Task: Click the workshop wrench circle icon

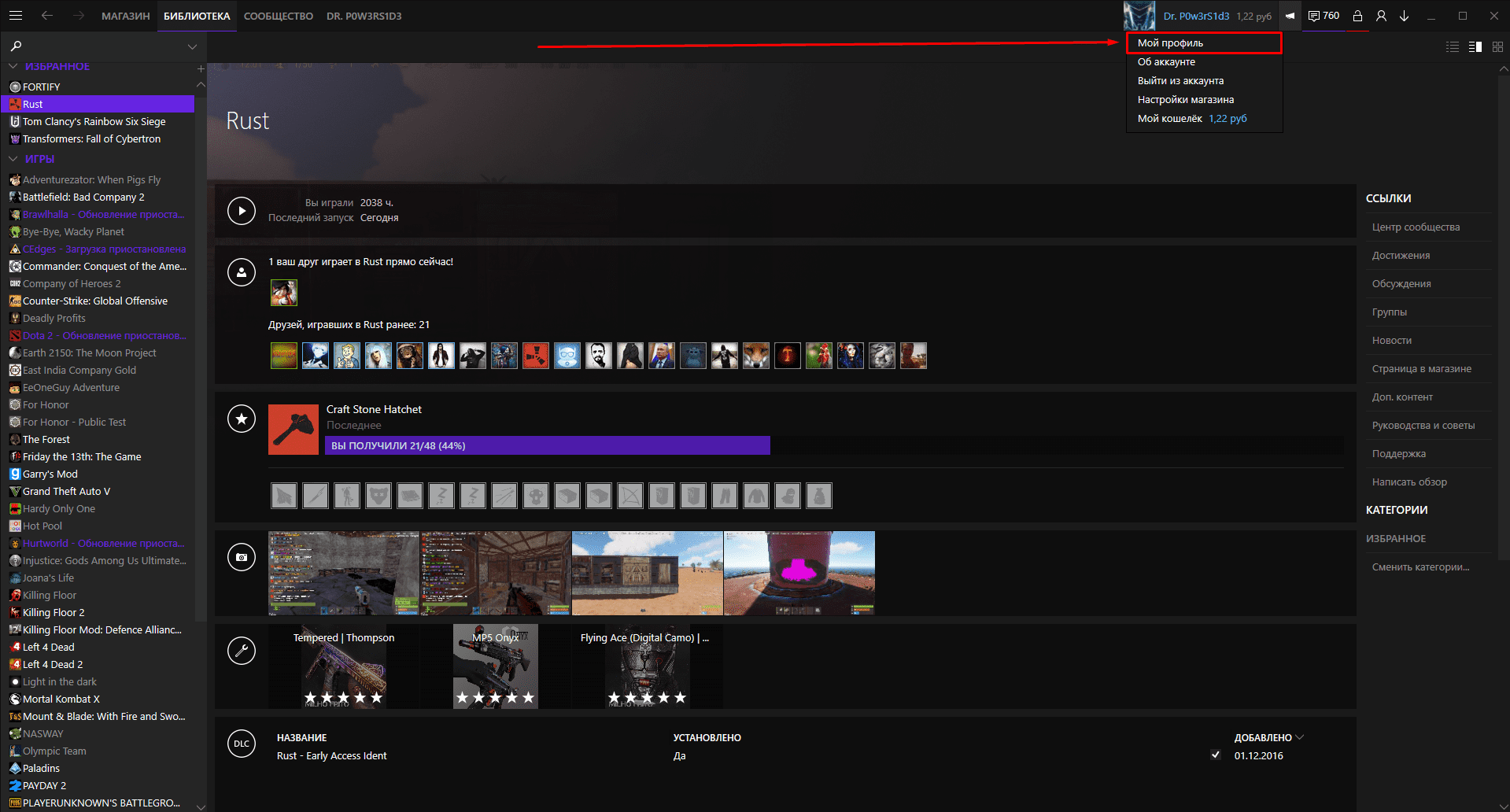Action: point(242,650)
